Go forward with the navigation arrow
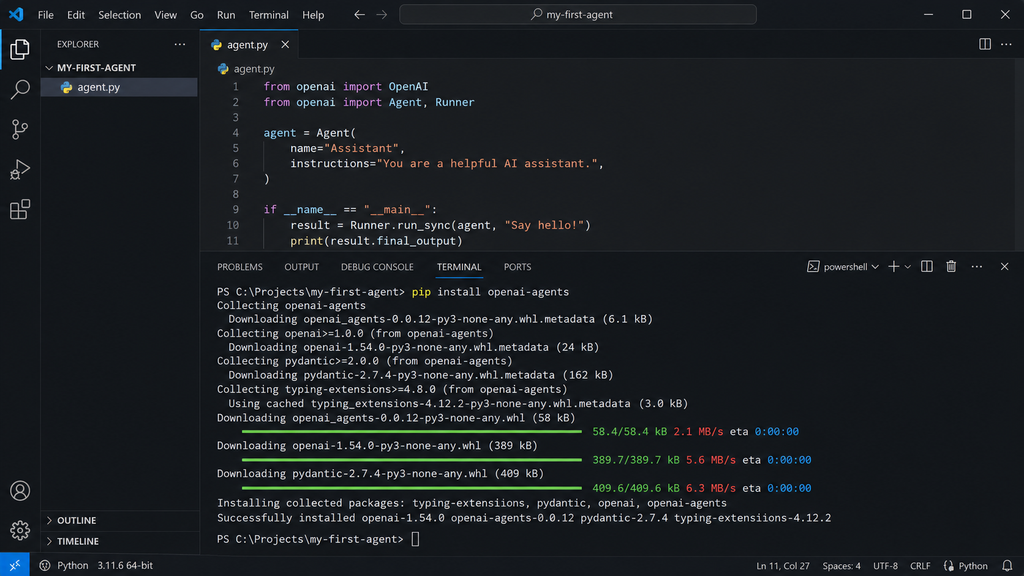Image resolution: width=1024 pixels, height=576 pixels. click(x=382, y=14)
